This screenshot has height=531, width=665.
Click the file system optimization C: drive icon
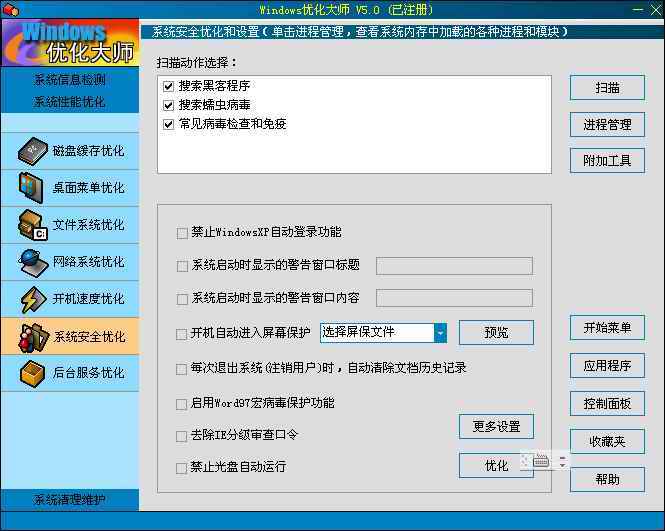(x=32, y=225)
